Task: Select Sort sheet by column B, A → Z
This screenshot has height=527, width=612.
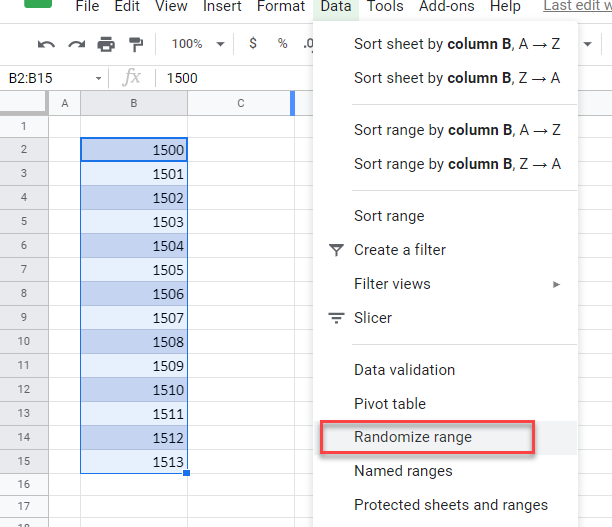Action: (x=457, y=44)
